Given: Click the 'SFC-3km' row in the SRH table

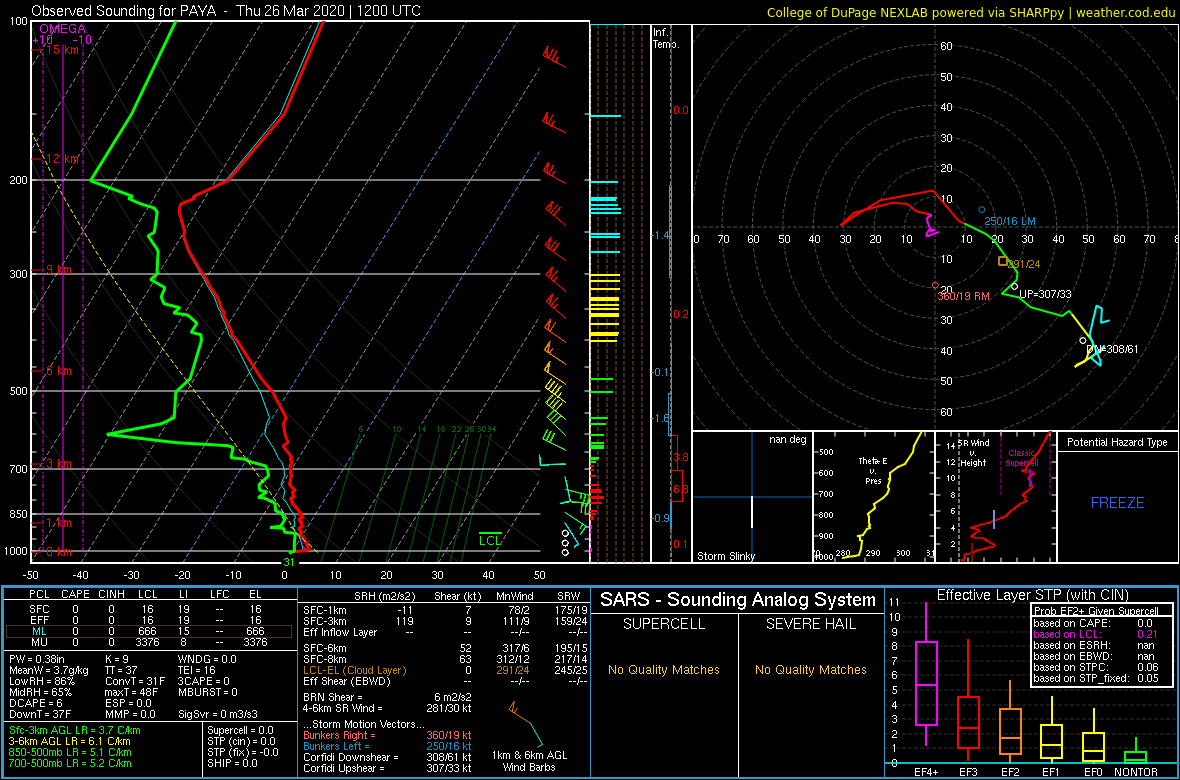Looking at the screenshot, I should tap(442, 620).
